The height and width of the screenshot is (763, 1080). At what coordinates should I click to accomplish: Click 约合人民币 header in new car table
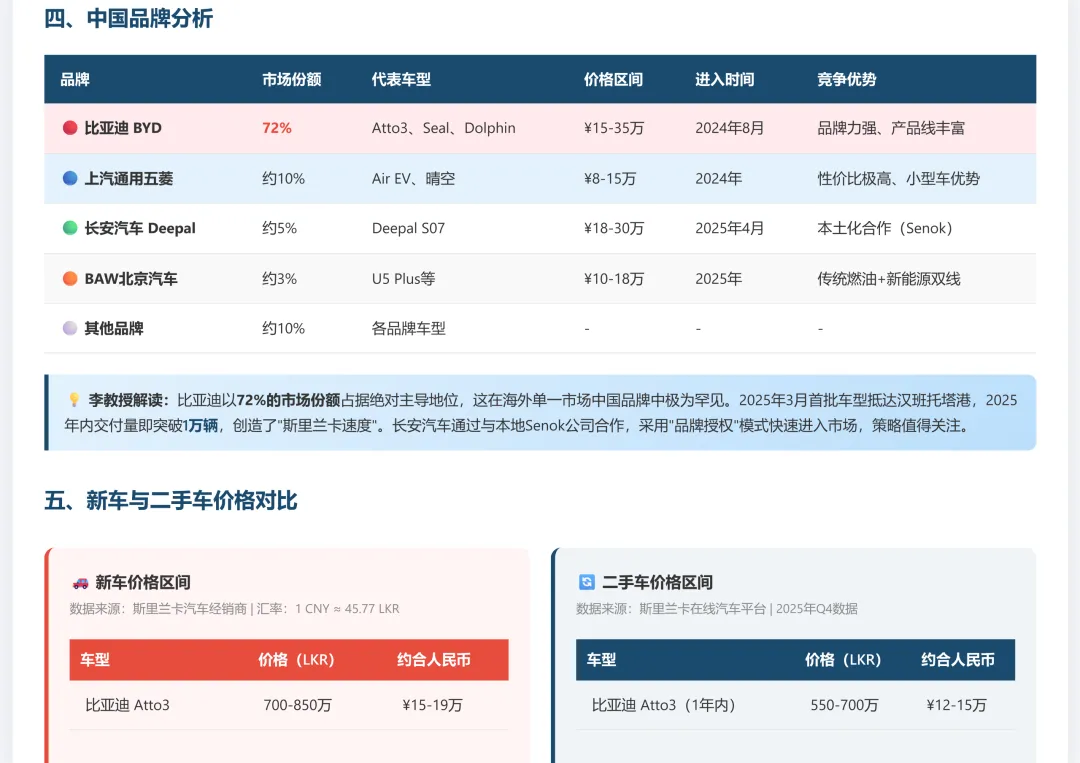pyautogui.click(x=433, y=660)
